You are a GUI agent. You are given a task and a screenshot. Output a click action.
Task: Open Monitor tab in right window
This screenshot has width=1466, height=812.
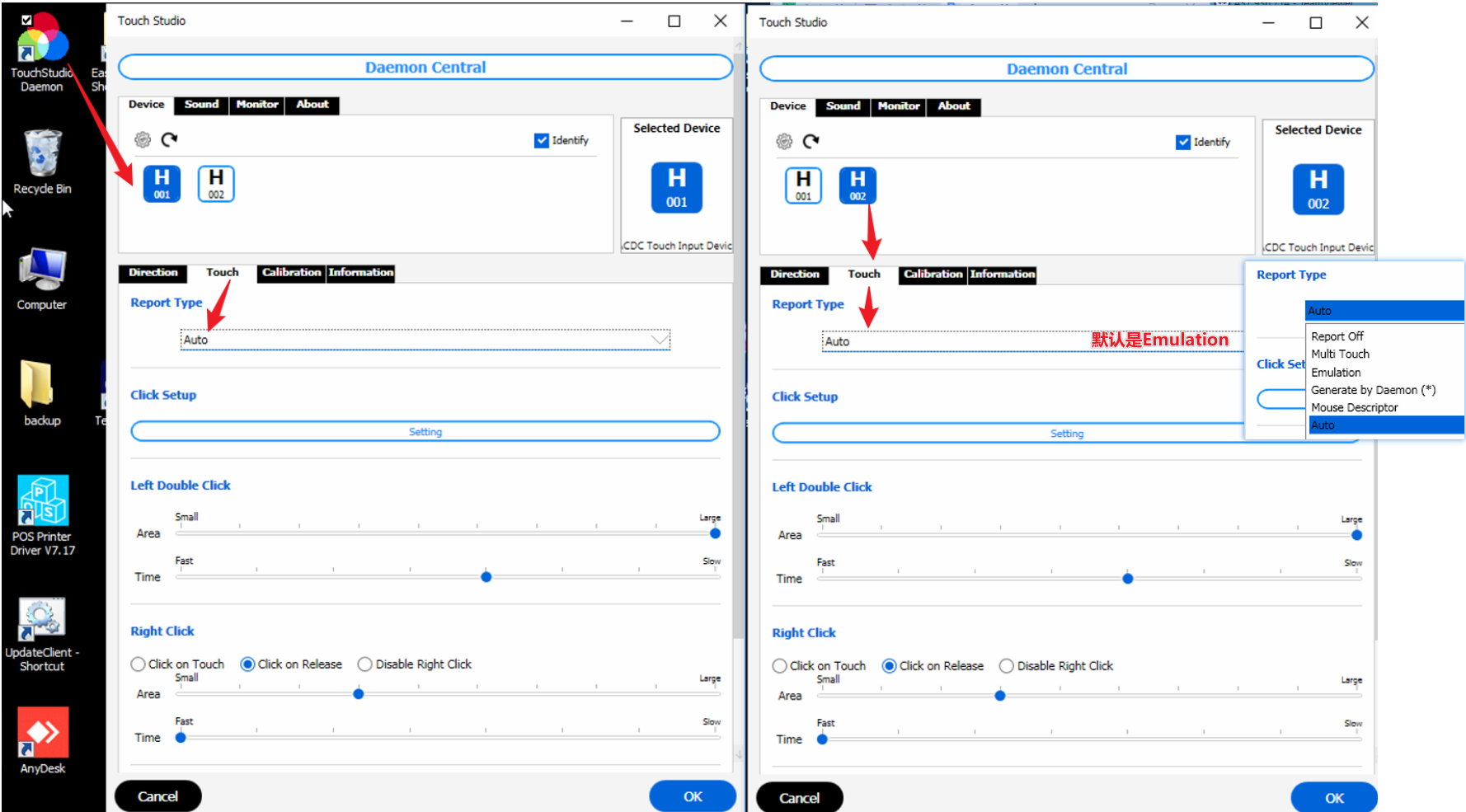[x=899, y=106]
